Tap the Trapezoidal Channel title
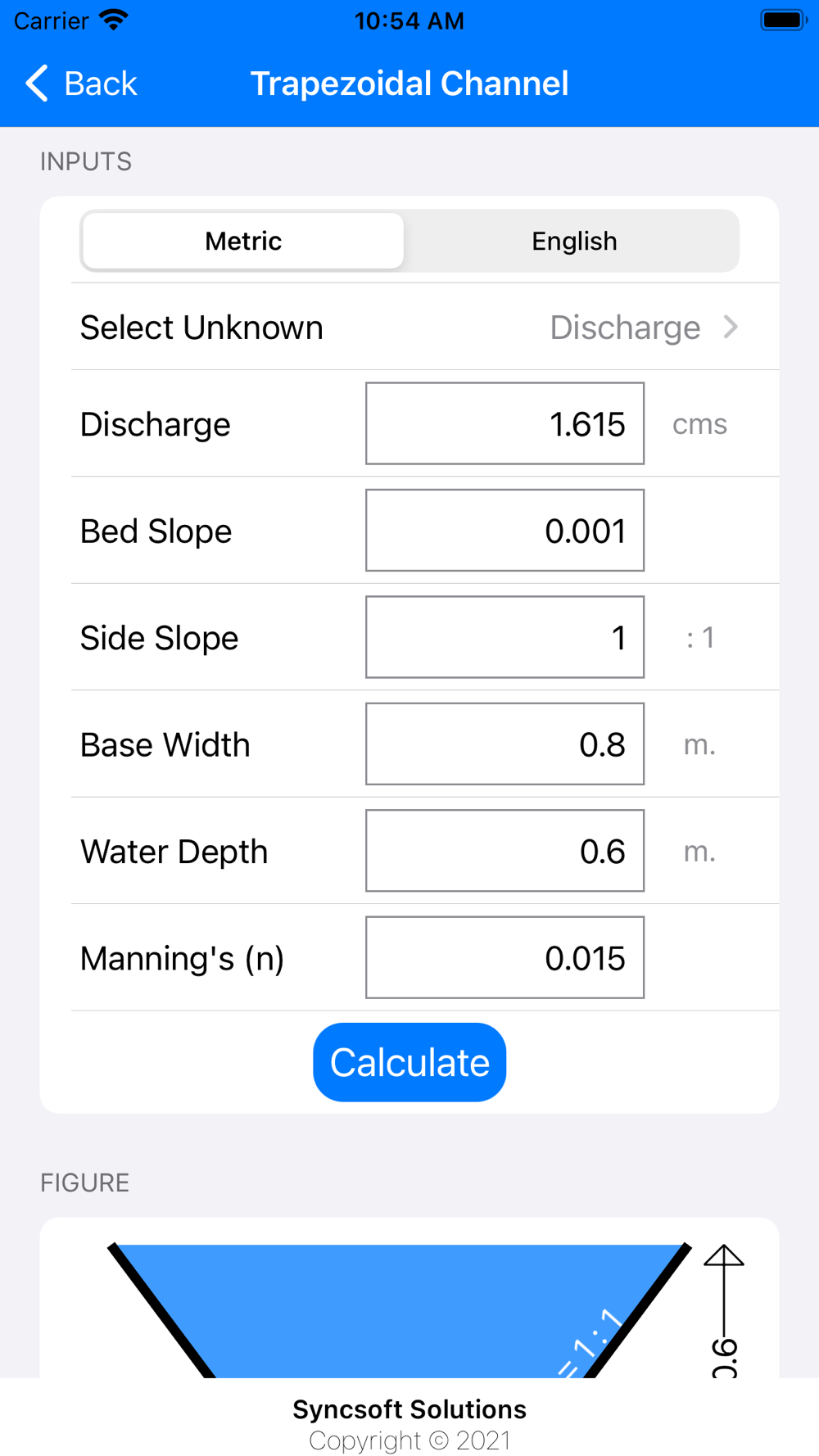The width and height of the screenshot is (819, 1456). point(409,84)
